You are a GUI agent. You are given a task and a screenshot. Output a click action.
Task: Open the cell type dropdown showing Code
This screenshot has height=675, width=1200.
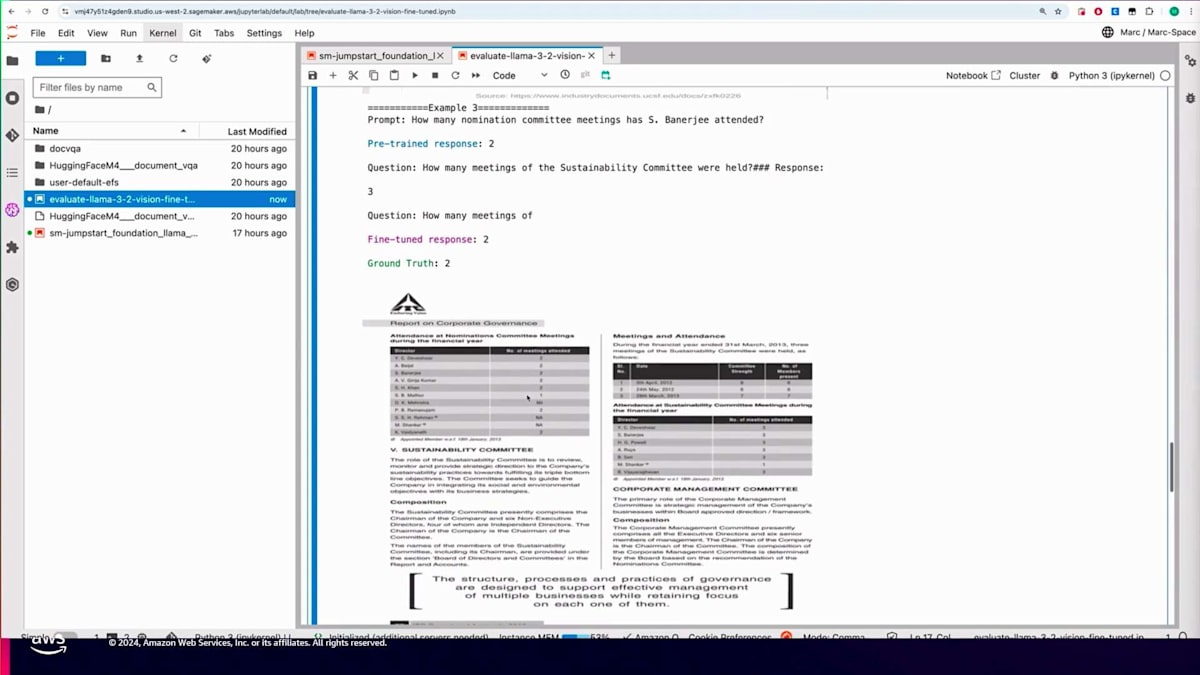tap(520, 75)
